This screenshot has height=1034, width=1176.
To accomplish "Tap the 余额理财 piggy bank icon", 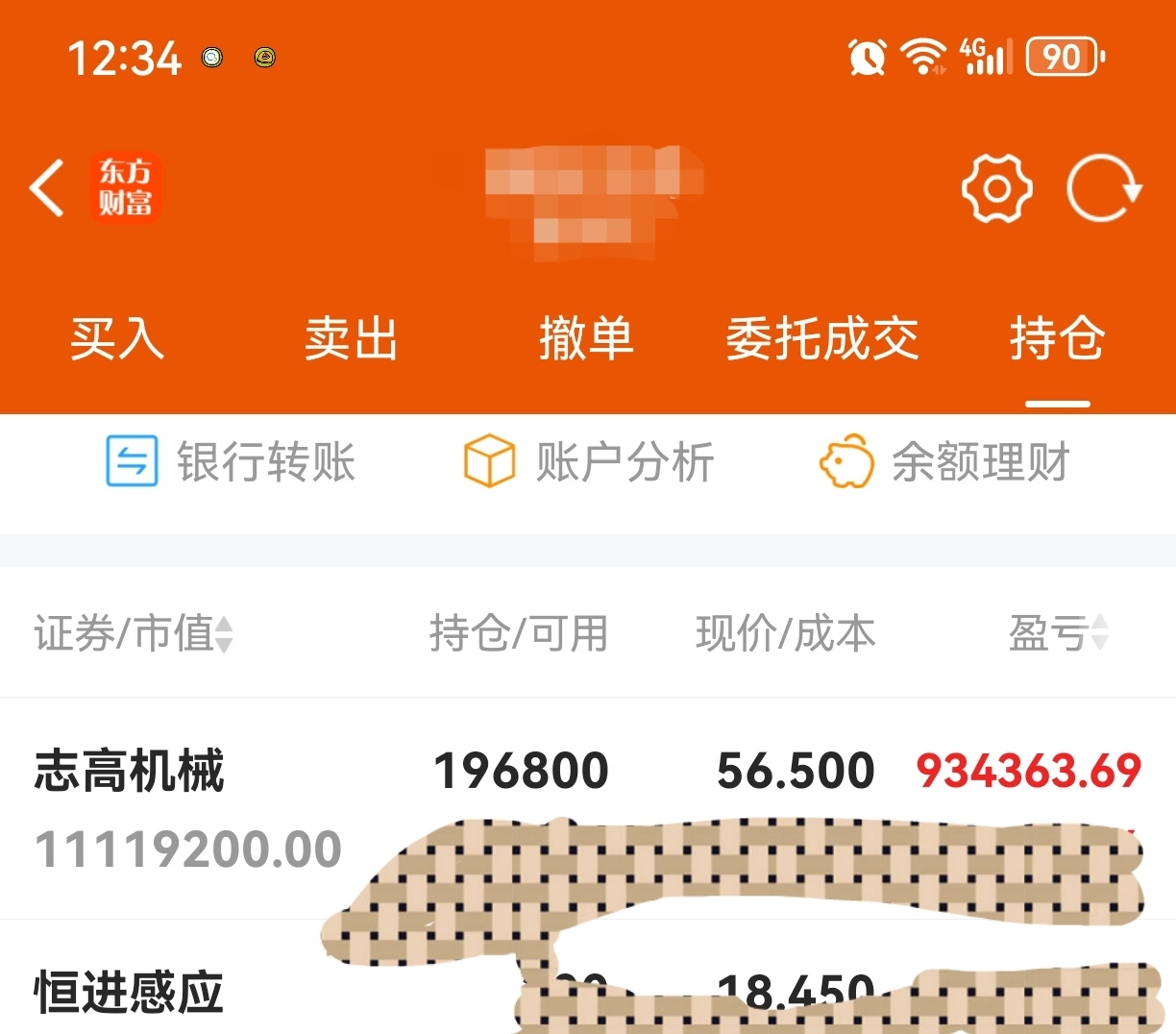I will [846, 461].
